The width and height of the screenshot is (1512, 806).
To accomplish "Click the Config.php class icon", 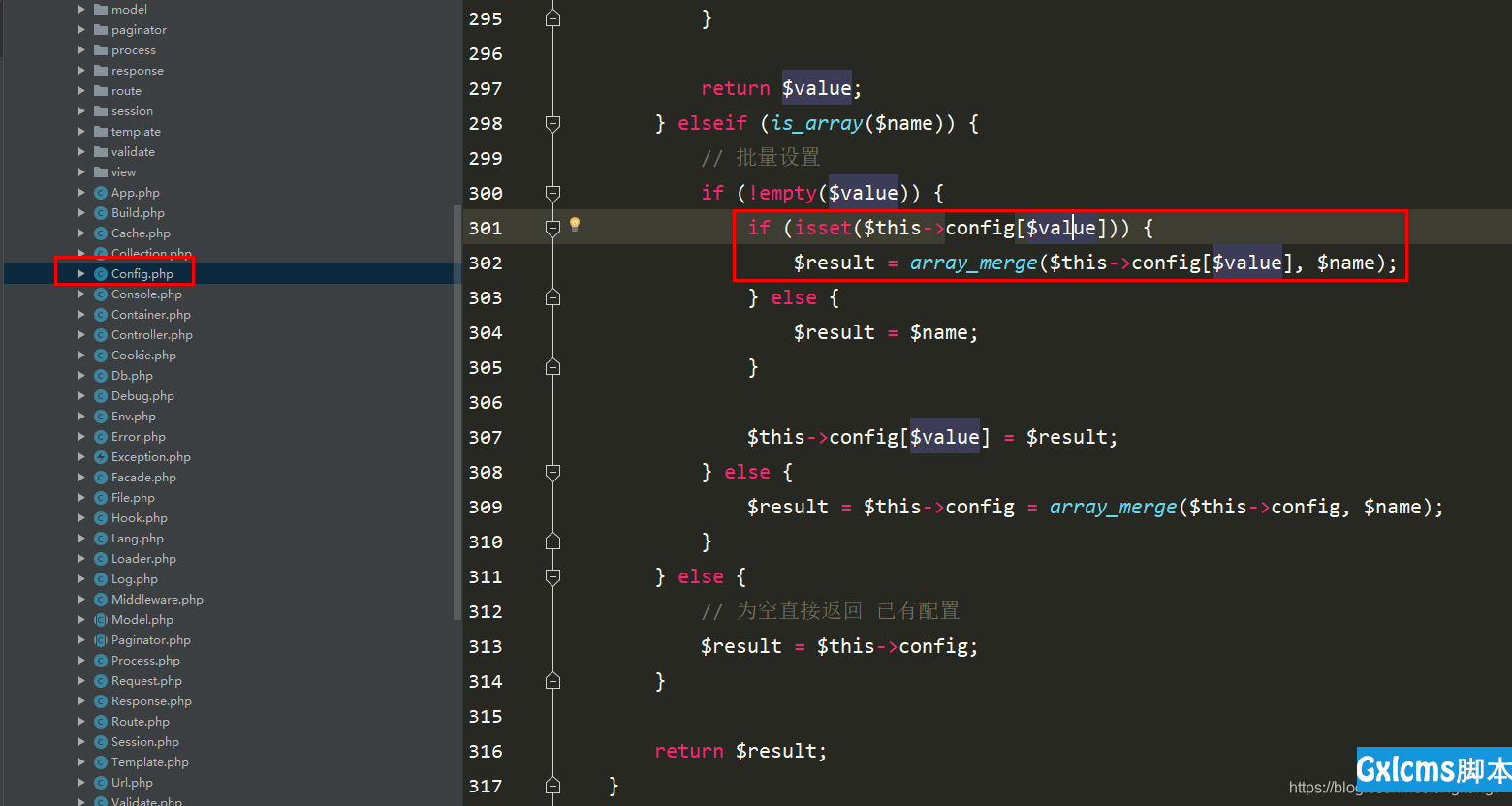I will 101,274.
